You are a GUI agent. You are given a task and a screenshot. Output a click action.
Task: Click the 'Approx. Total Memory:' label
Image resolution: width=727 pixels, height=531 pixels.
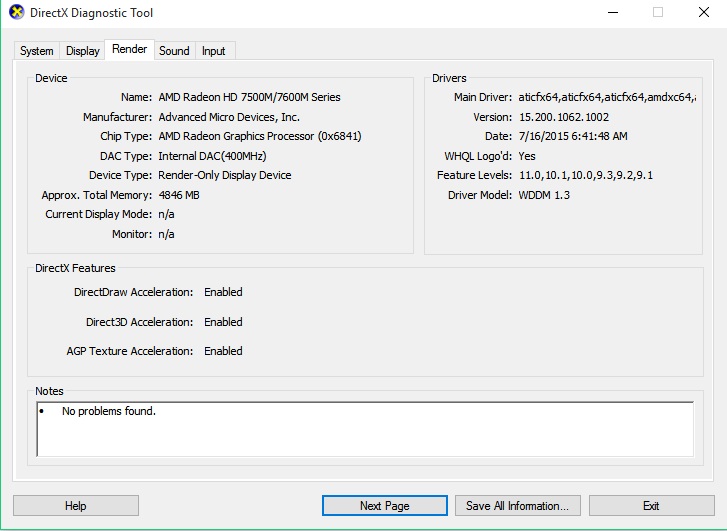click(x=97, y=195)
